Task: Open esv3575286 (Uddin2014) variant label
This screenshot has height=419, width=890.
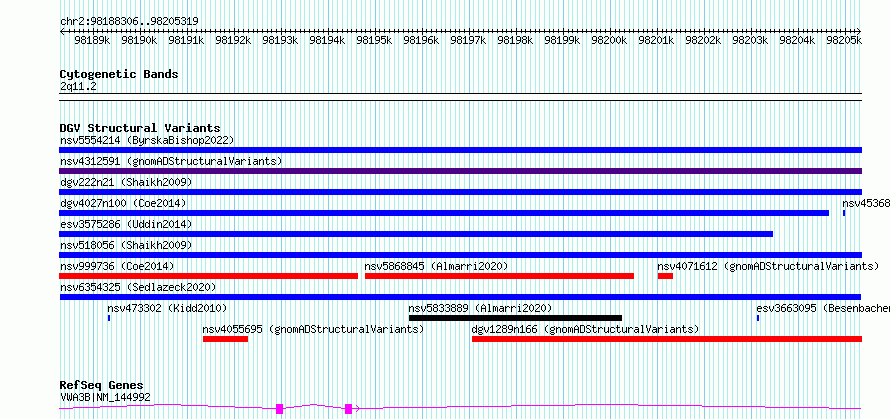Action: pyautogui.click(x=126, y=224)
